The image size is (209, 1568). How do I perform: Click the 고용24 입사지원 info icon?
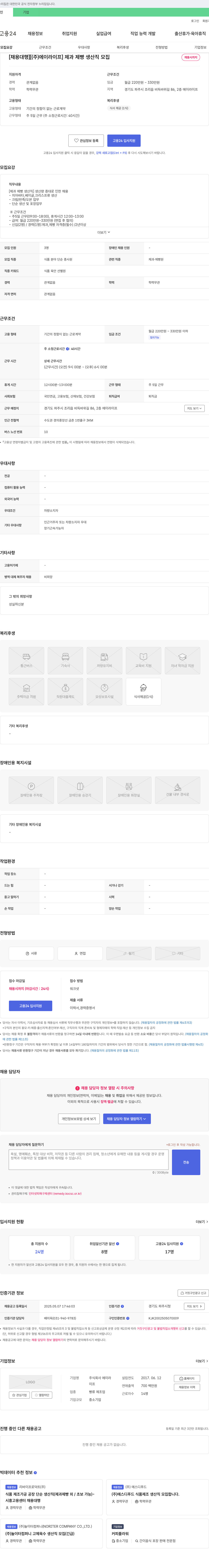pos(182,1244)
